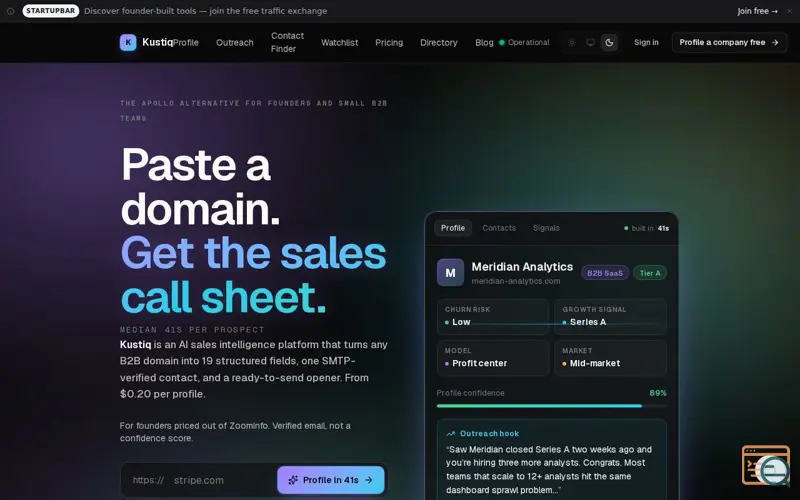Select the Profile tab in demo card
The height and width of the screenshot is (500, 800).
(x=453, y=228)
